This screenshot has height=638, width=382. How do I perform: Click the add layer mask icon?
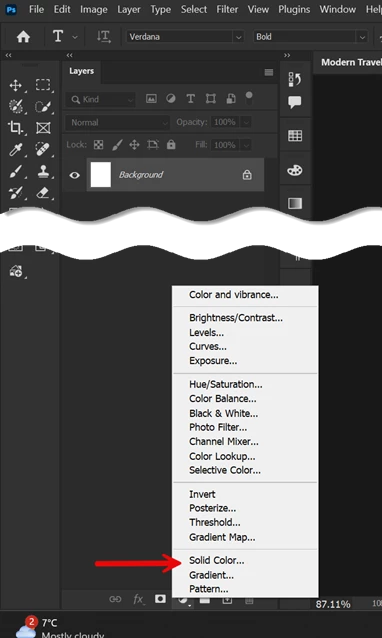point(160,599)
